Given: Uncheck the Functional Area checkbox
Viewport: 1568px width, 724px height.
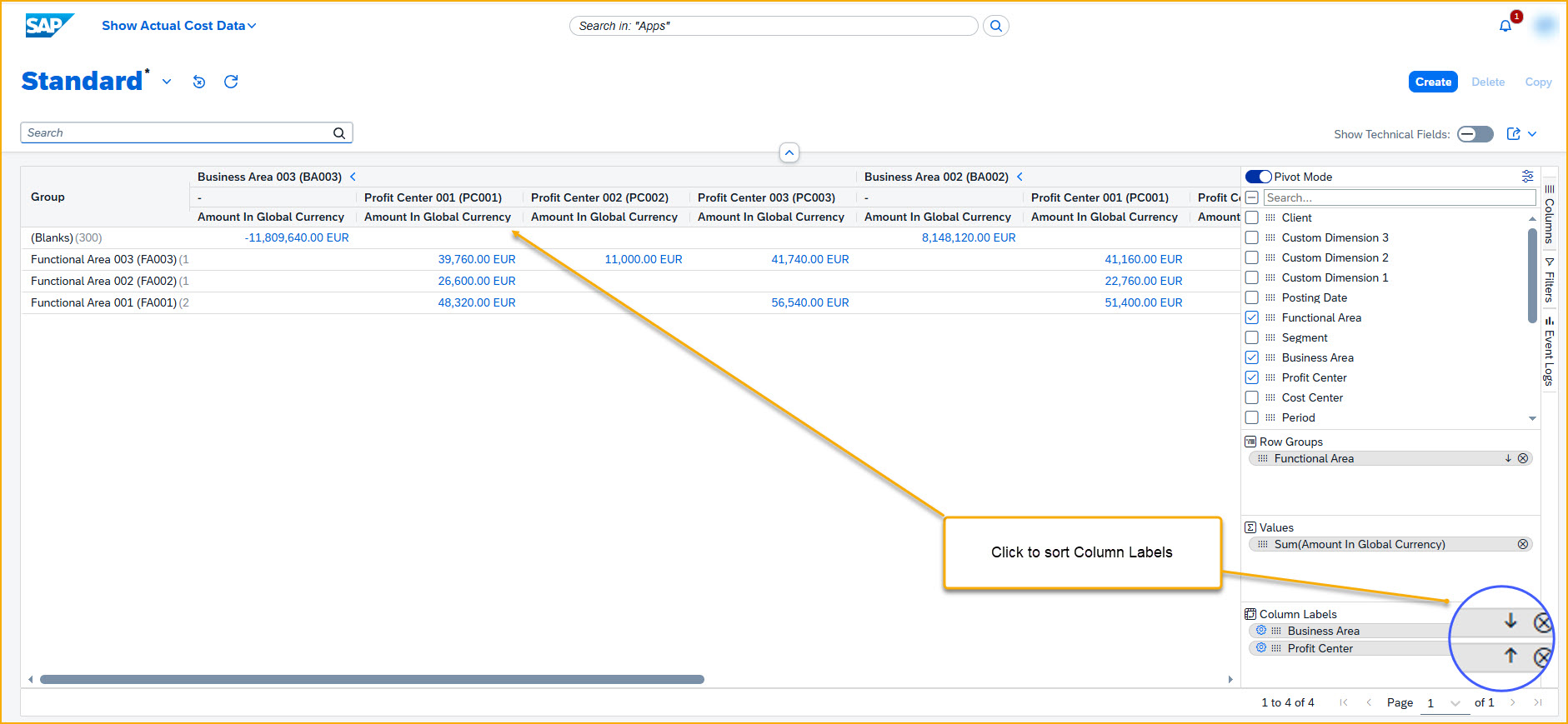Looking at the screenshot, I should pos(1252,317).
